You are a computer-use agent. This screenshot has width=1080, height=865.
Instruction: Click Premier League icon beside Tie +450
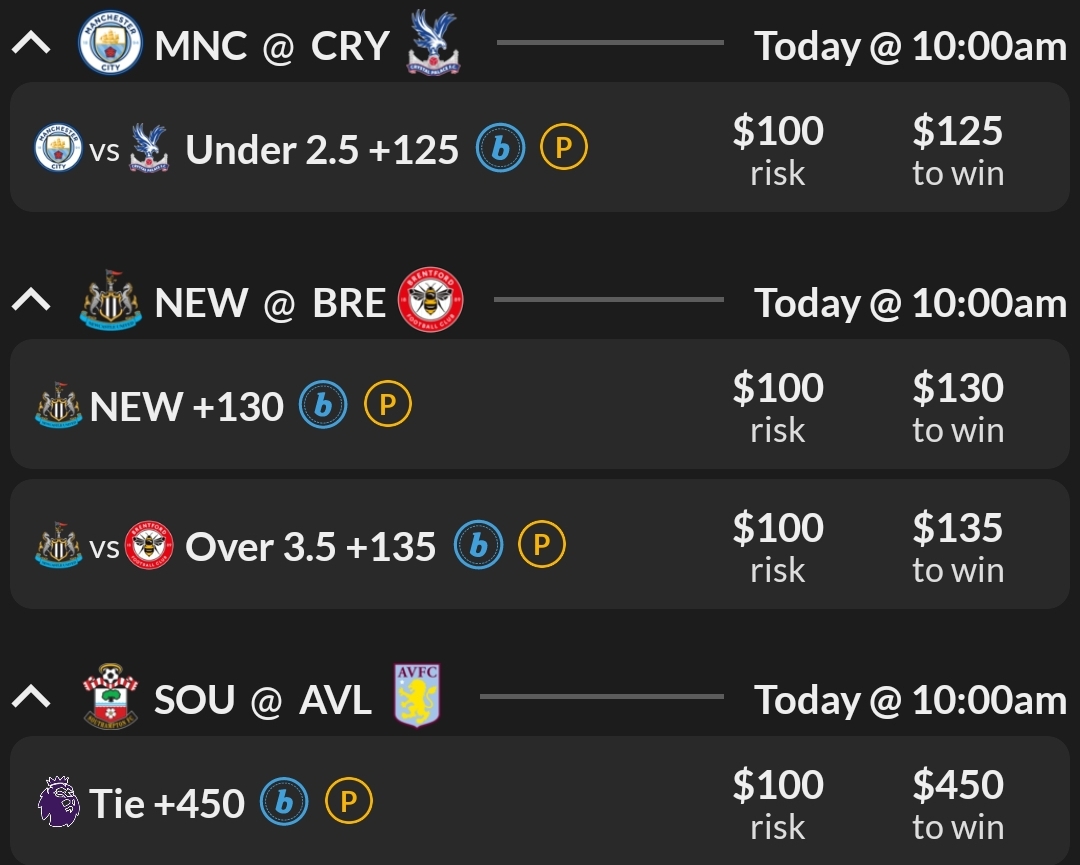[x=58, y=802]
